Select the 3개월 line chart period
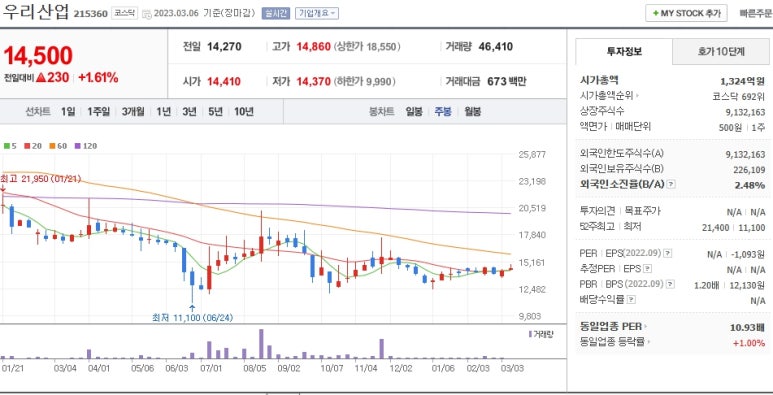Screen dimensions: 773x395 [133, 111]
